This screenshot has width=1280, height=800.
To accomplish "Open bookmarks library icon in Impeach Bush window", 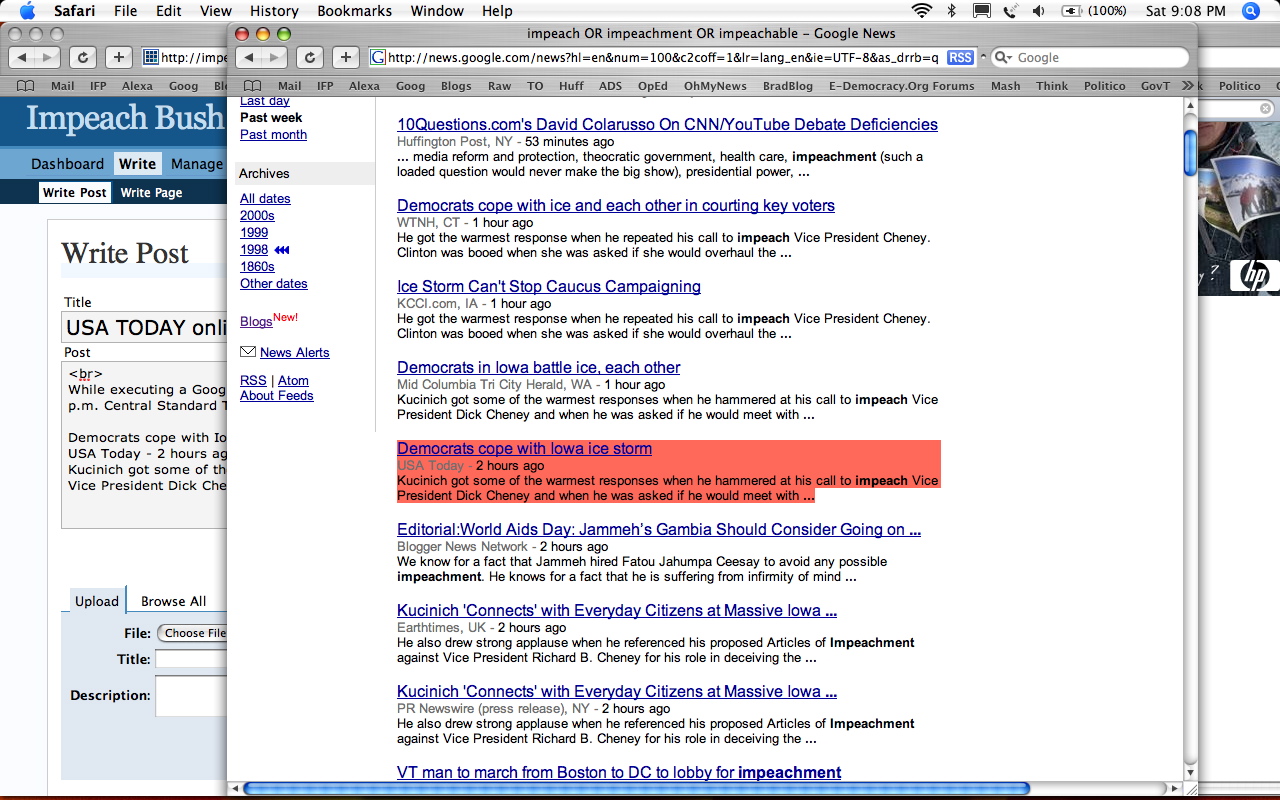I will (x=26, y=86).
